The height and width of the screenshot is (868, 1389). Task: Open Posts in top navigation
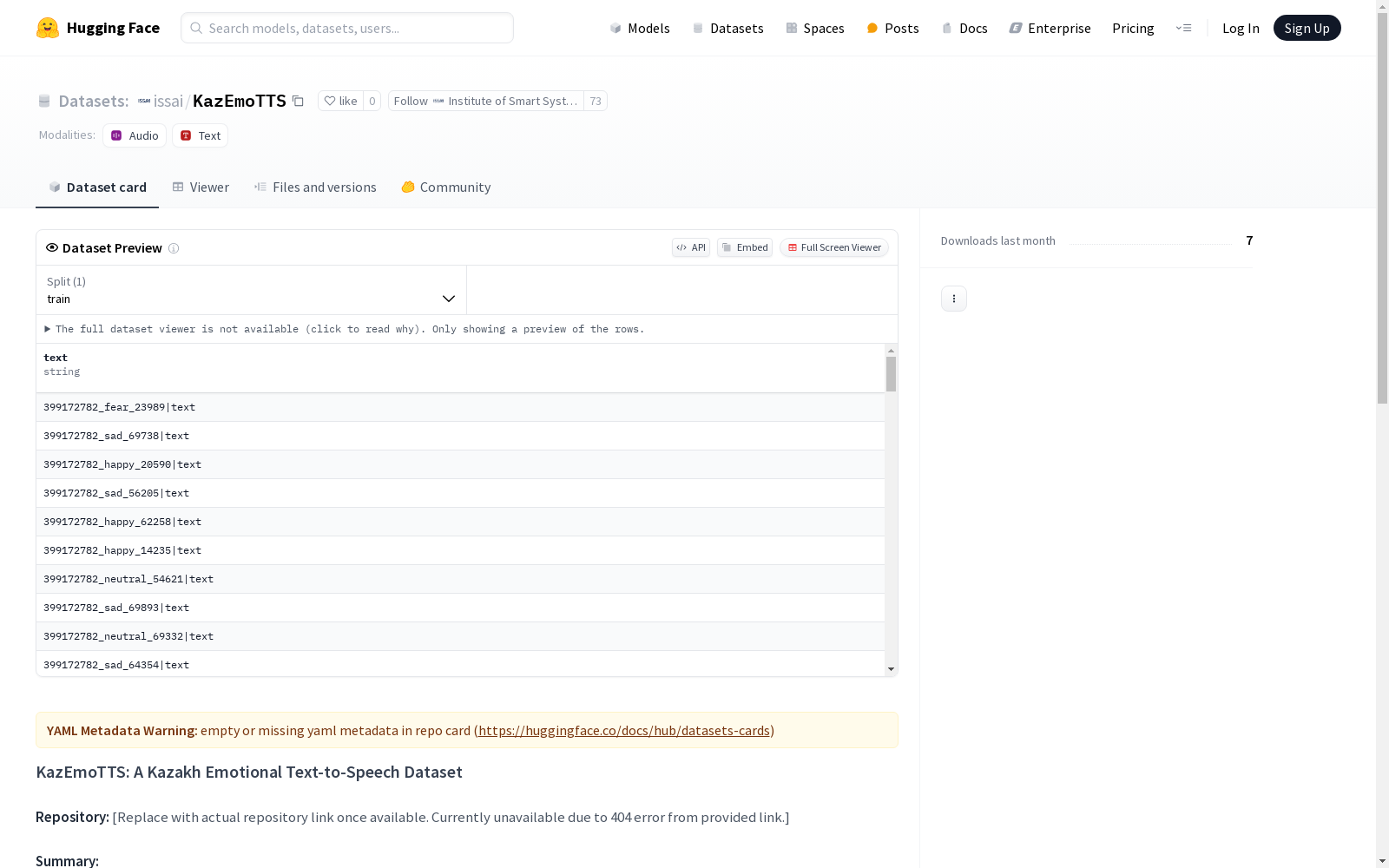click(x=892, y=28)
